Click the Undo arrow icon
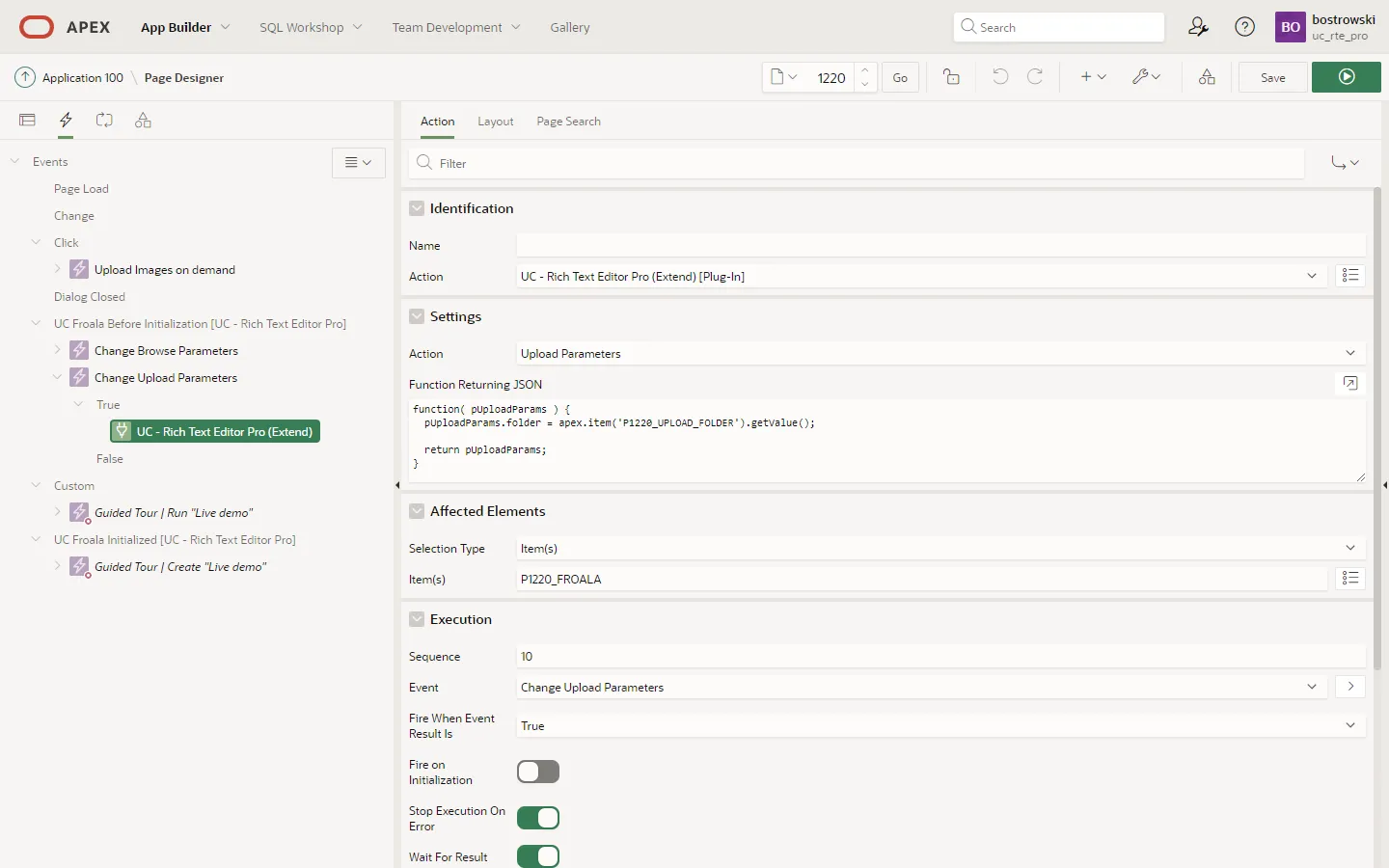1389x868 pixels. coord(1000,77)
